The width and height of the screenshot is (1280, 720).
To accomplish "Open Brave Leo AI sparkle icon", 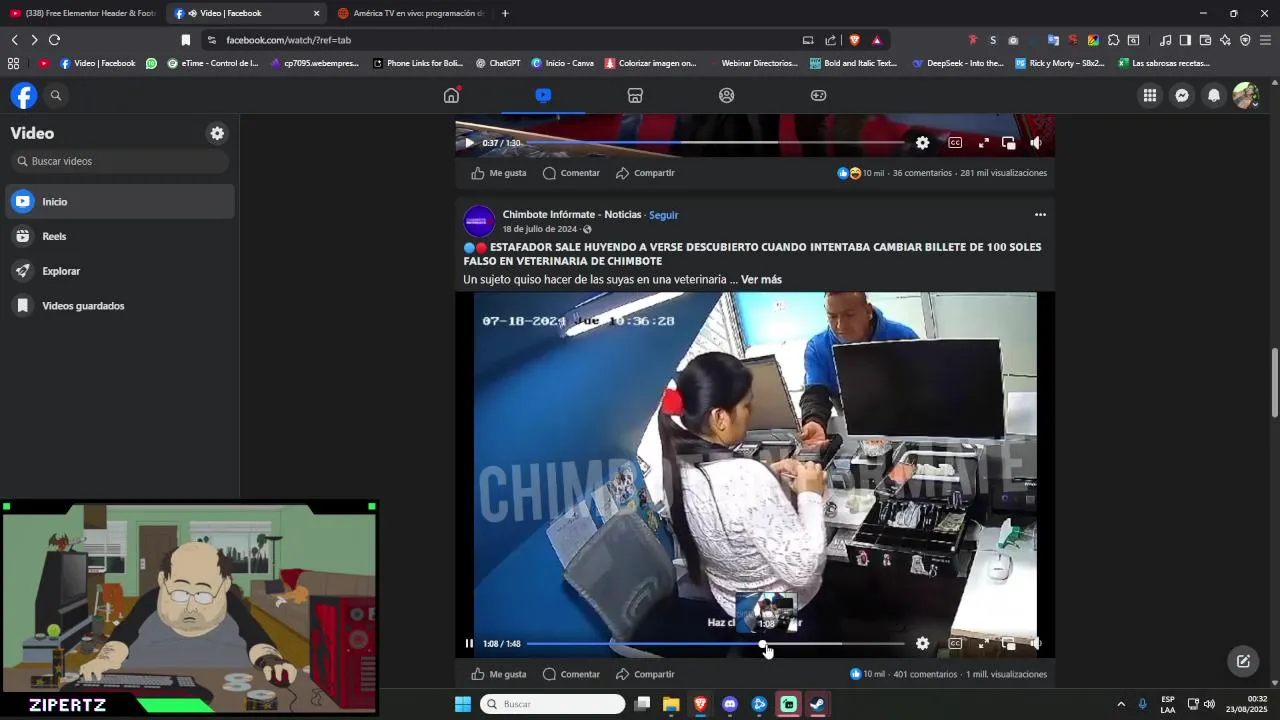I will click(1225, 40).
